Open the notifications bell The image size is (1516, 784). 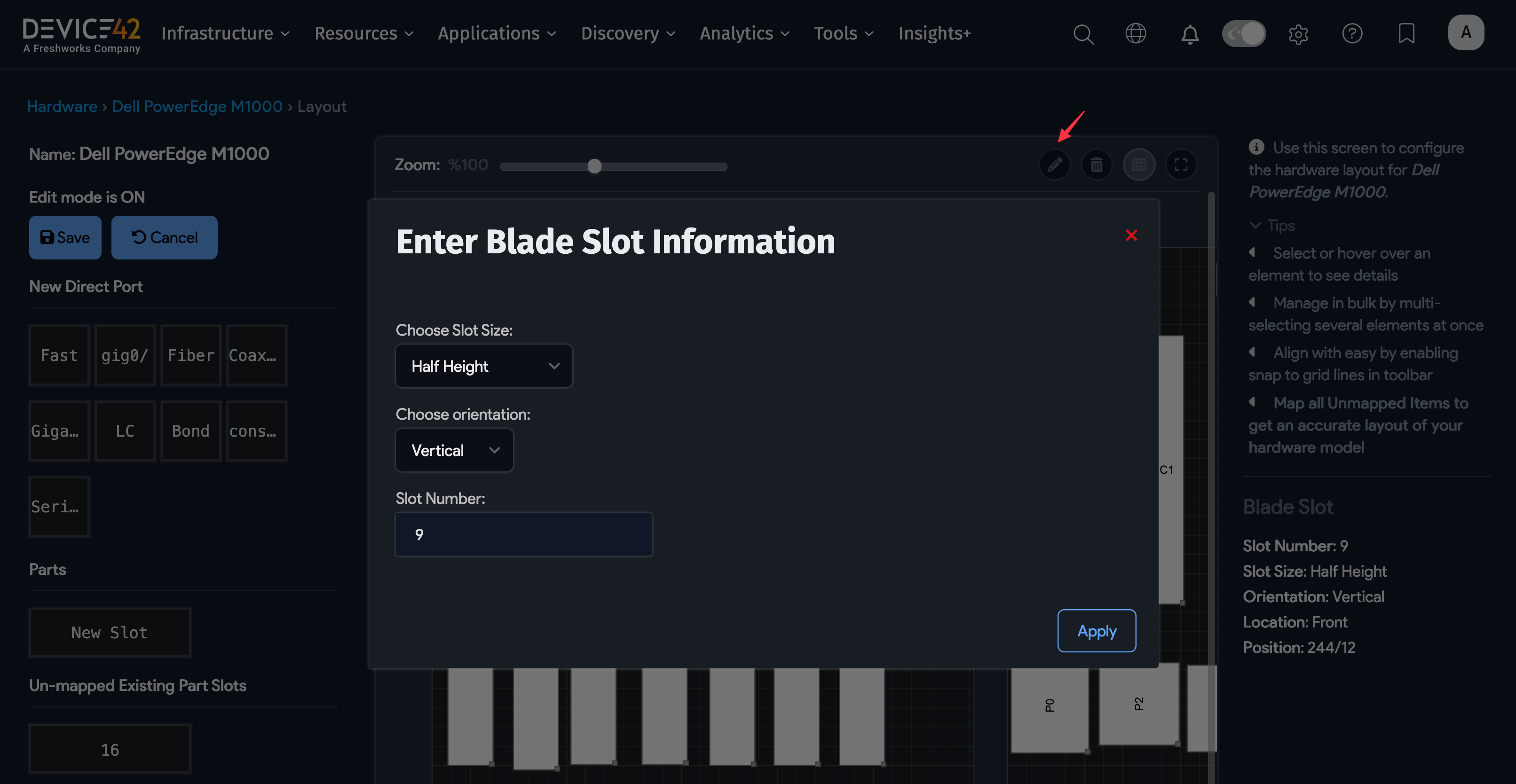pos(1190,34)
